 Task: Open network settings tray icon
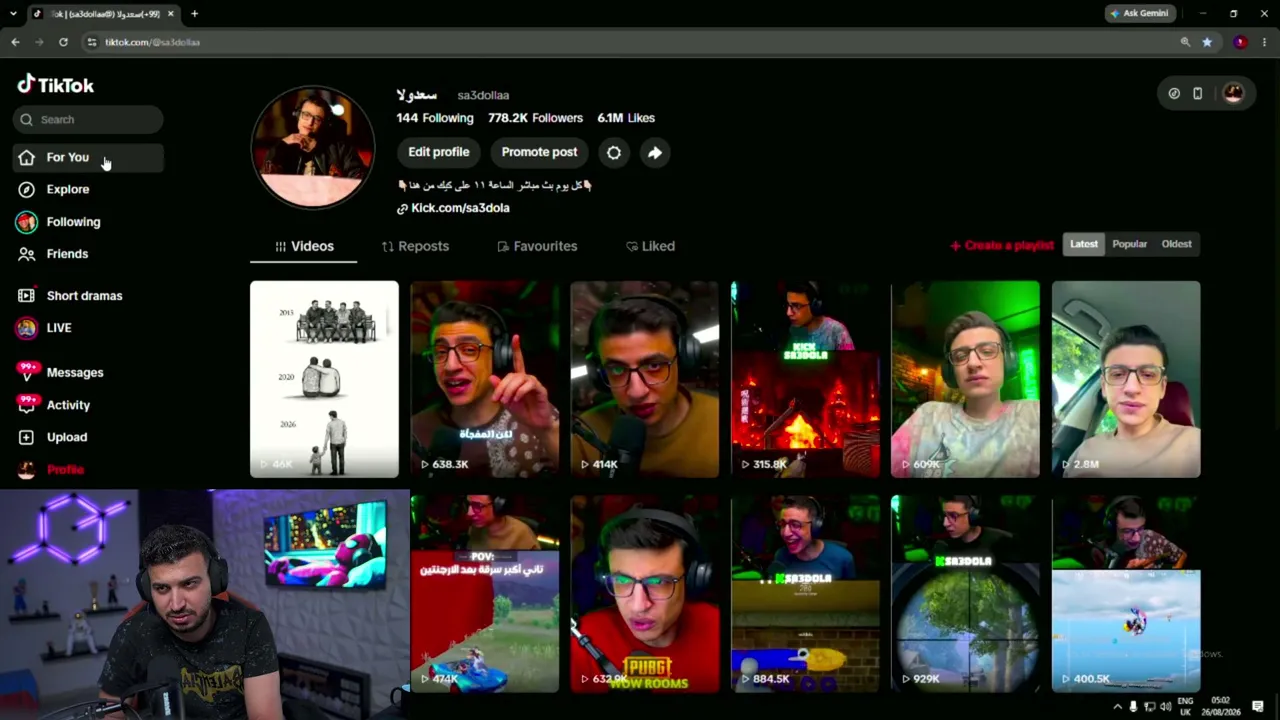1149,707
